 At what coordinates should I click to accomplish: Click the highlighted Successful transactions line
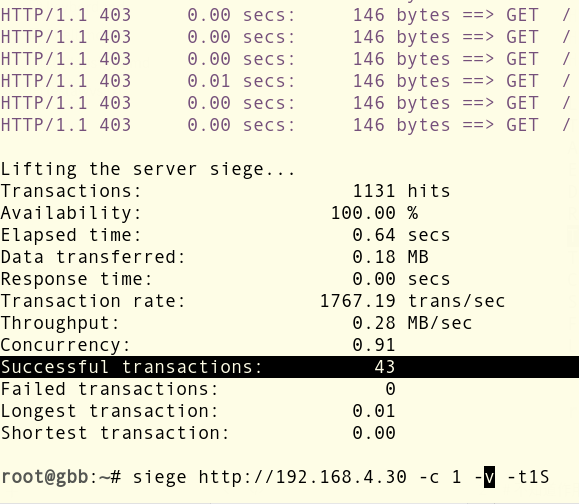pos(290,367)
